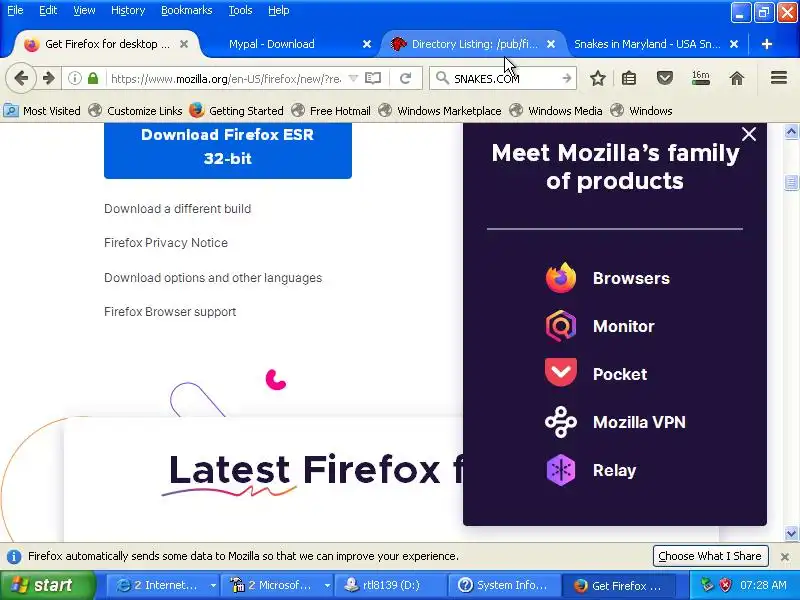Click the Mozilla VPN product icon
The height and width of the screenshot is (600, 800).
[x=561, y=422]
